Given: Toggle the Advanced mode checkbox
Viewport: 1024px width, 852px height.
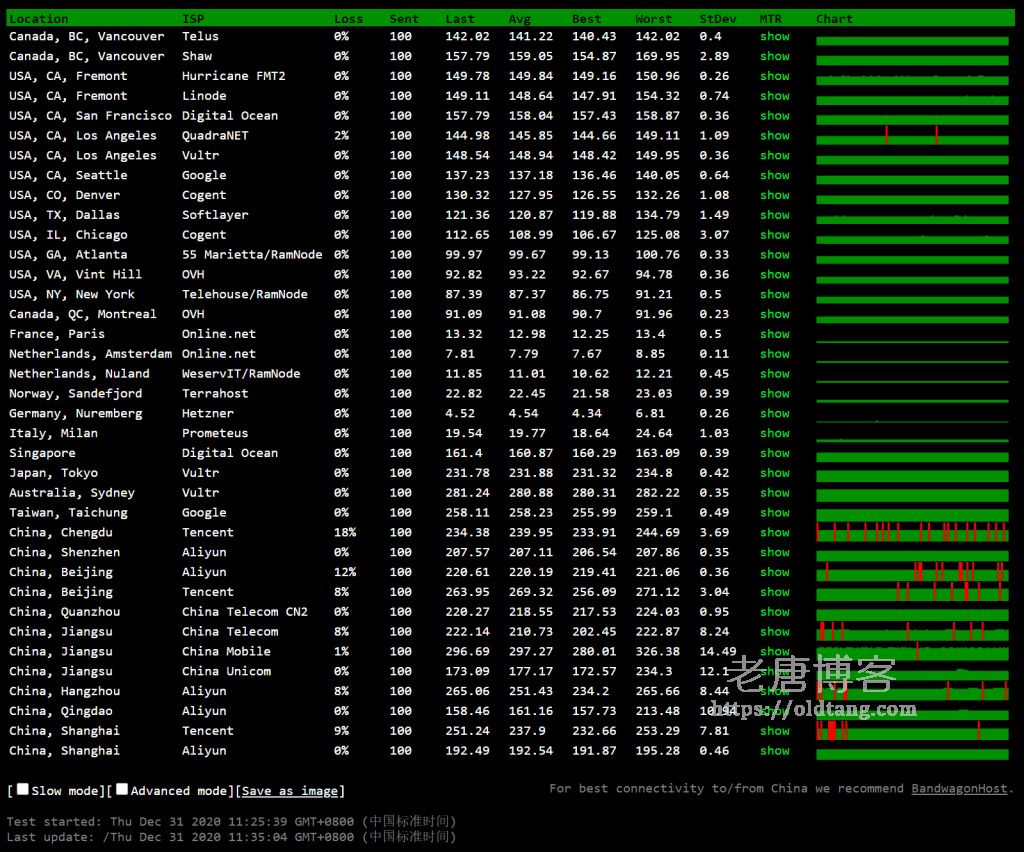Looking at the screenshot, I should point(122,790).
